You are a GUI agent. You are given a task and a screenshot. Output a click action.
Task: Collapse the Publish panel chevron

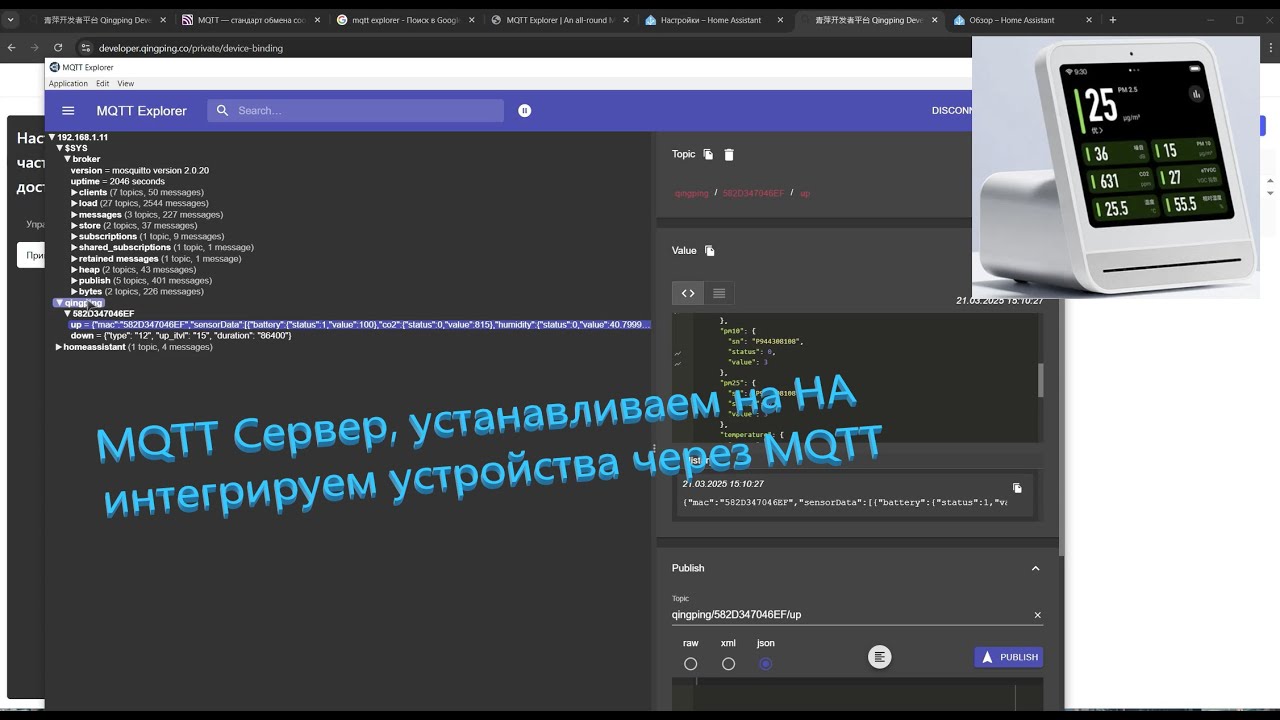point(1035,568)
